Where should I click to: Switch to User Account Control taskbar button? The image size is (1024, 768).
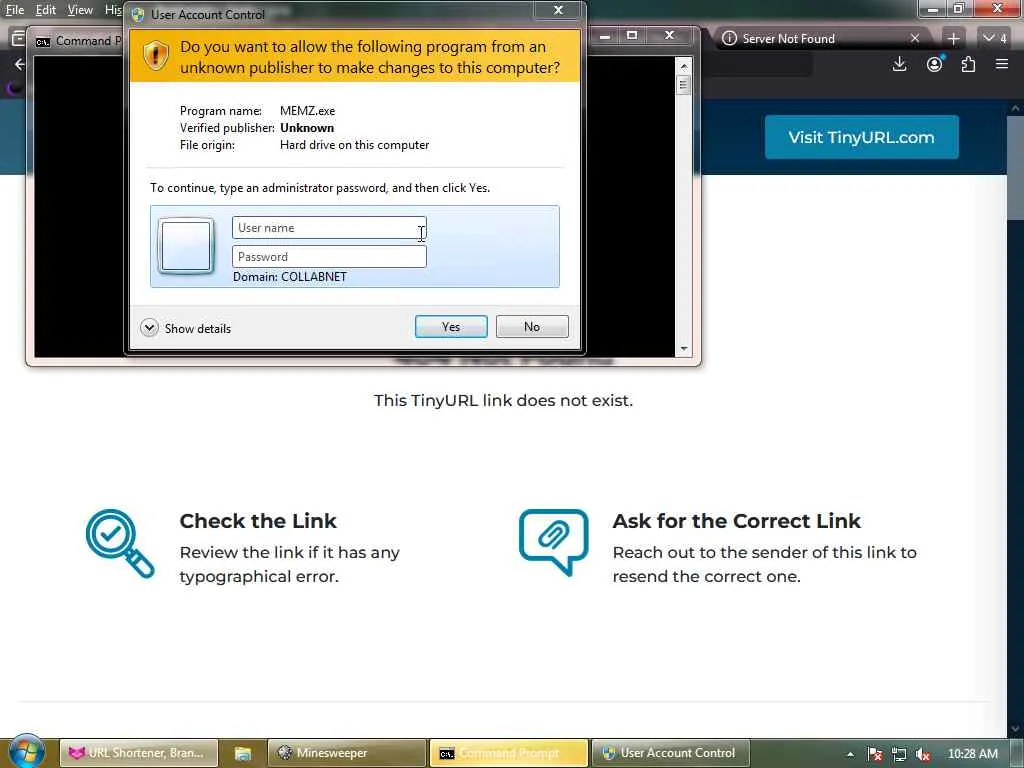coord(670,753)
